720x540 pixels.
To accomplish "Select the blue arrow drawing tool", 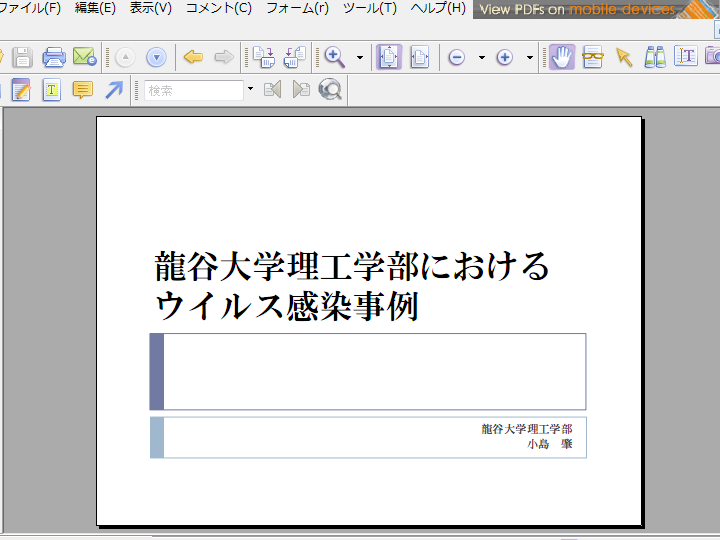I will tap(114, 91).
